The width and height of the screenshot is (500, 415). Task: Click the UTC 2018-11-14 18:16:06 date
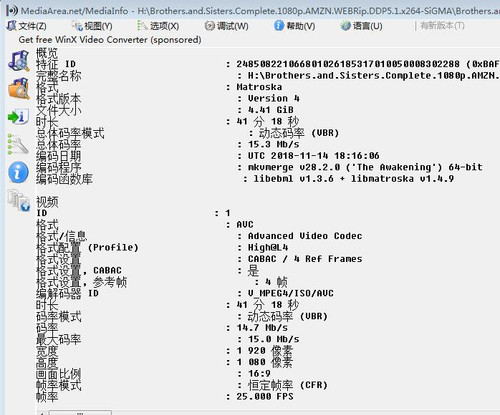click(314, 156)
